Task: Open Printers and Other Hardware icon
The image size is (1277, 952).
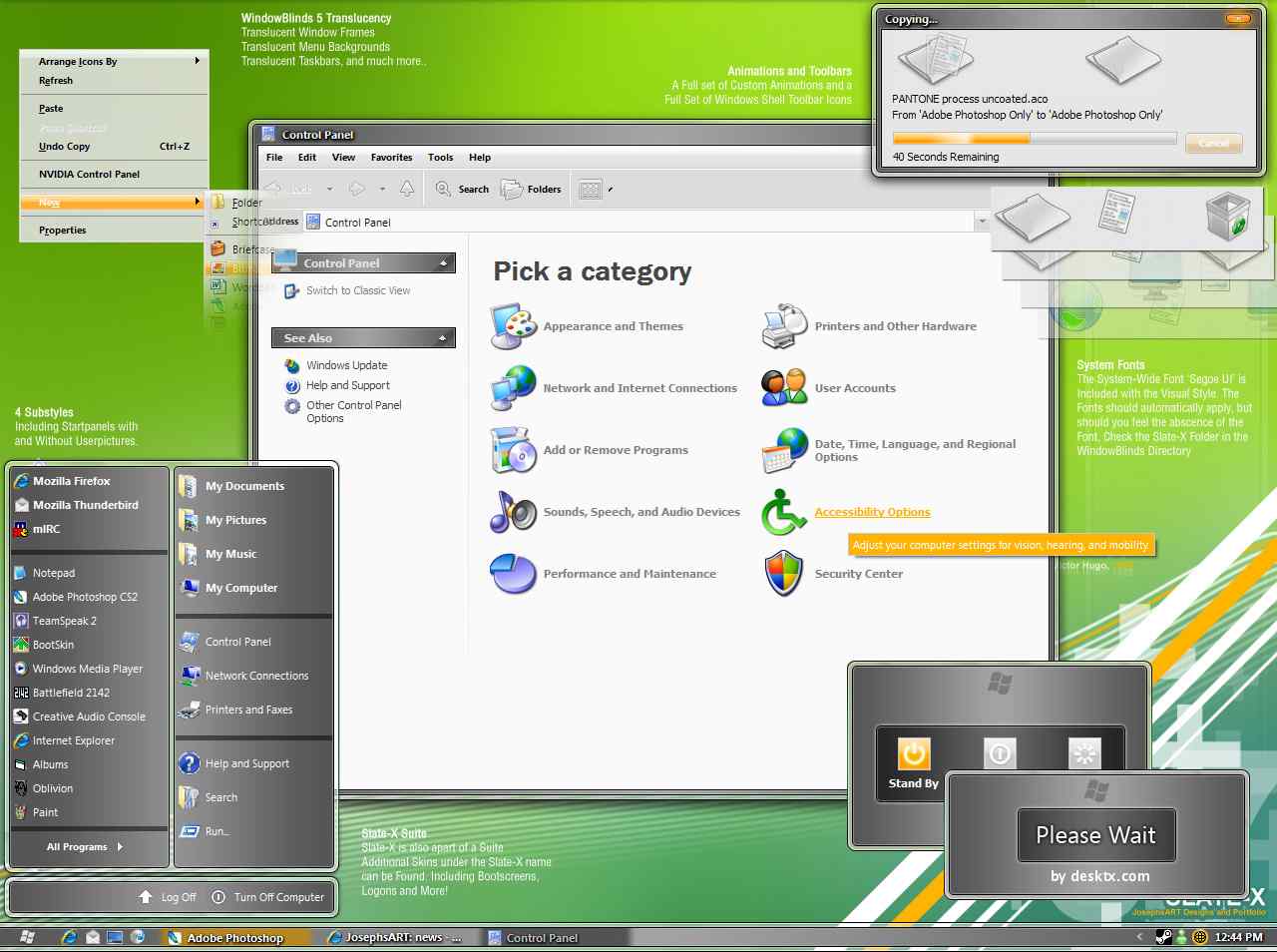Action: coord(784,326)
